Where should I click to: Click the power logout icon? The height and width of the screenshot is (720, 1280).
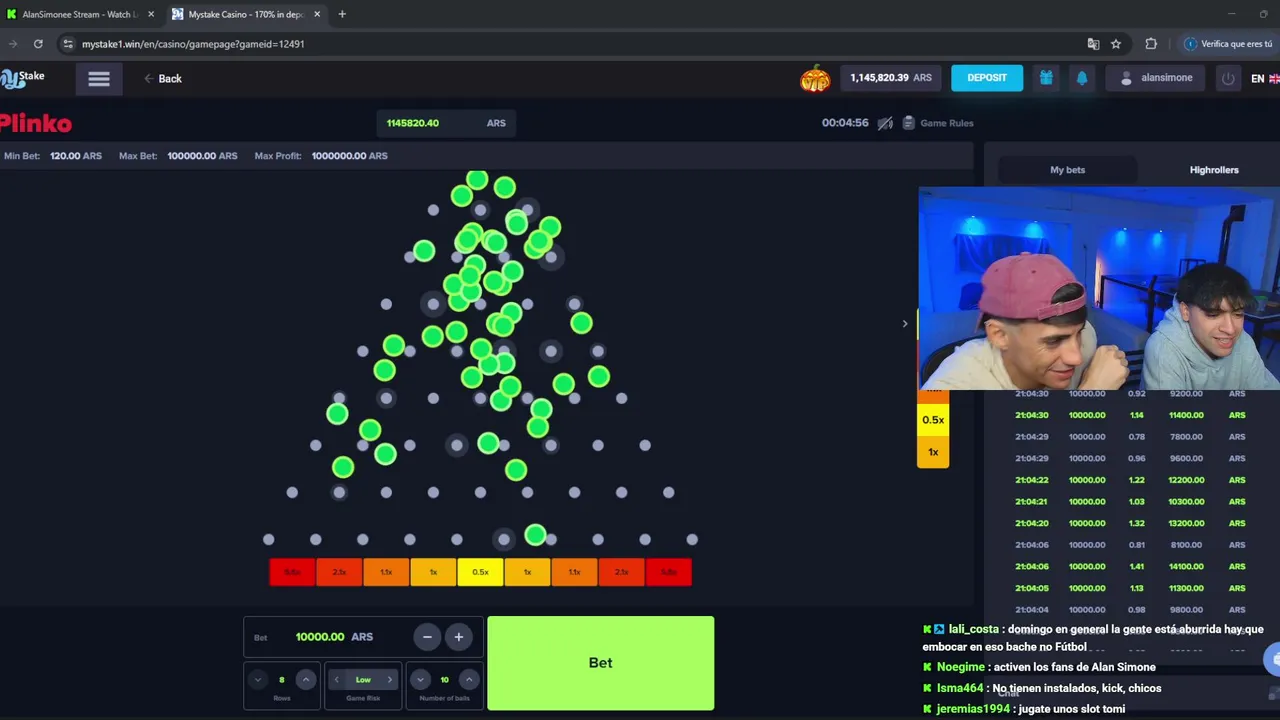point(1228,78)
